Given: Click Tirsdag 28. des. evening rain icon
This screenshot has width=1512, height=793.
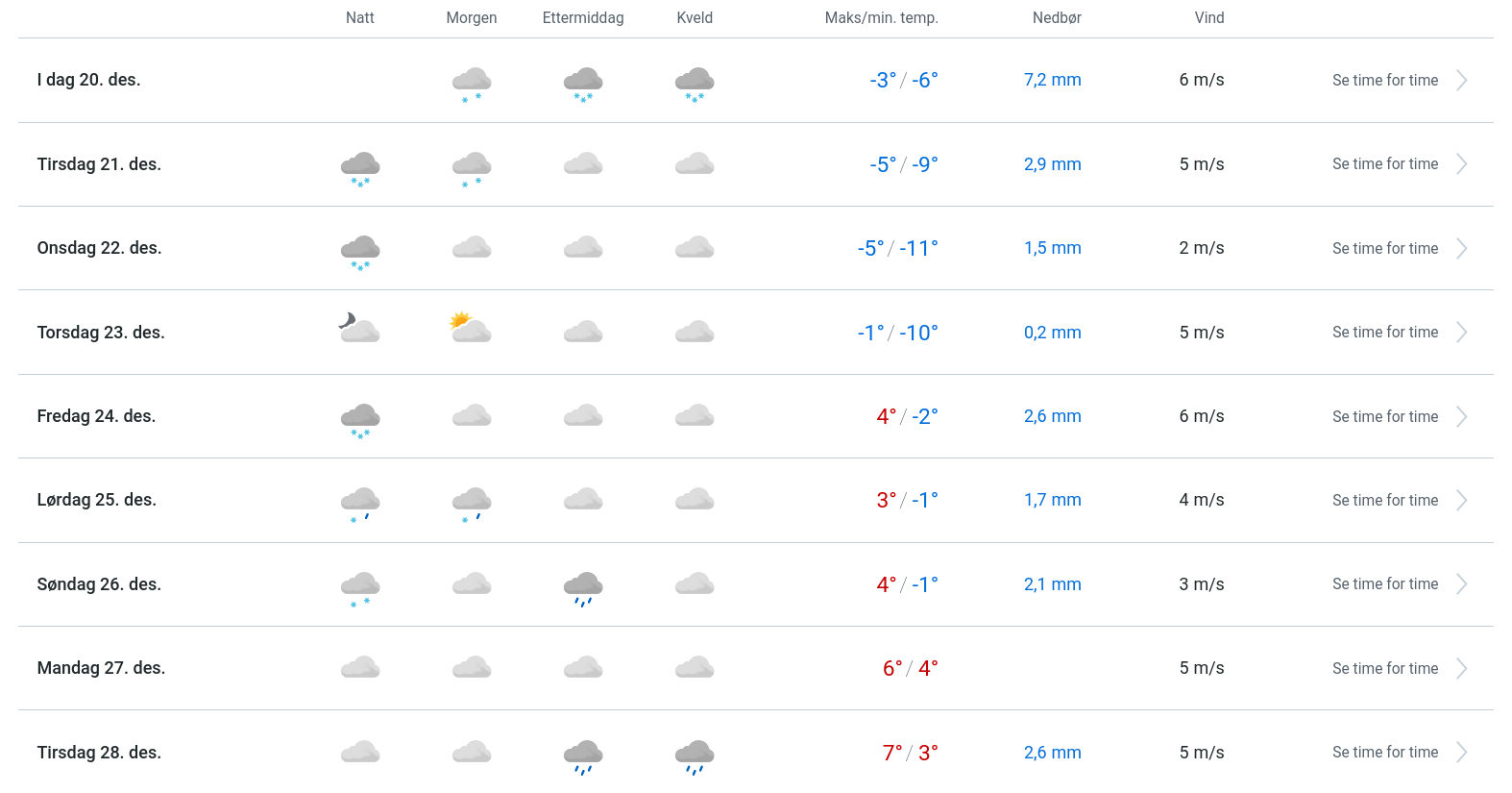Looking at the screenshot, I should click(x=695, y=756).
